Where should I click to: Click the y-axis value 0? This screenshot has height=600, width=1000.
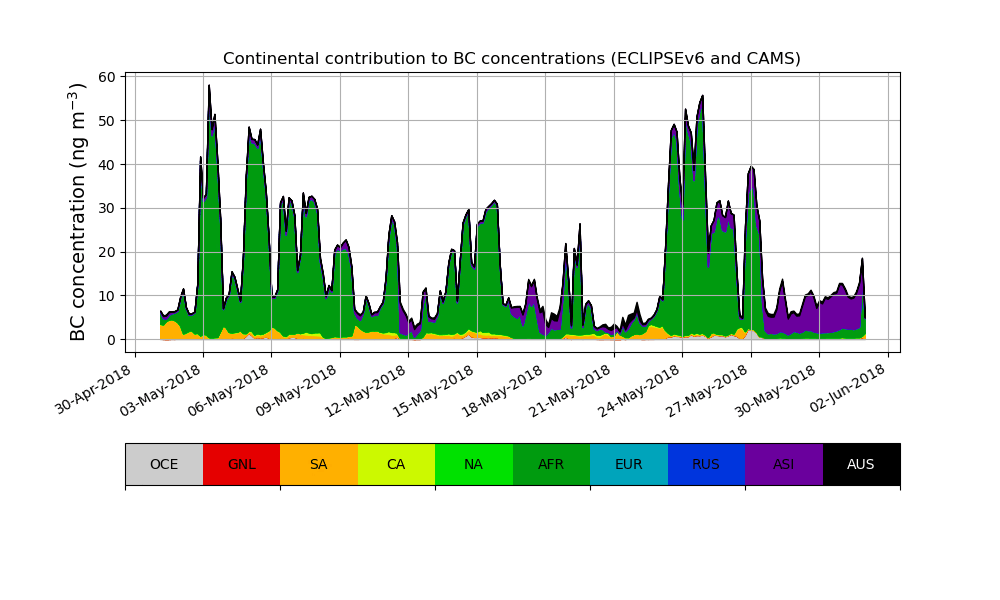coord(112,340)
